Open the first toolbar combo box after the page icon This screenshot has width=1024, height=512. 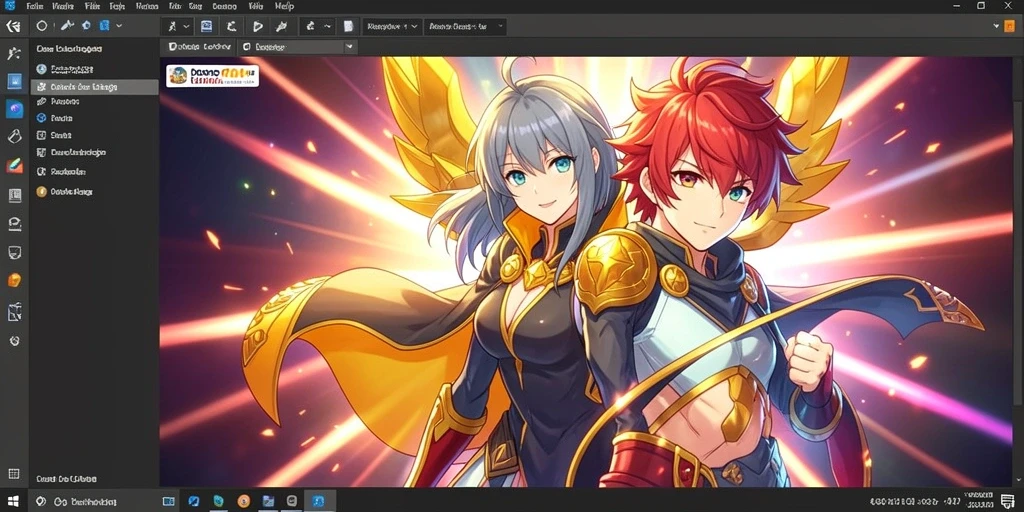tap(392, 27)
